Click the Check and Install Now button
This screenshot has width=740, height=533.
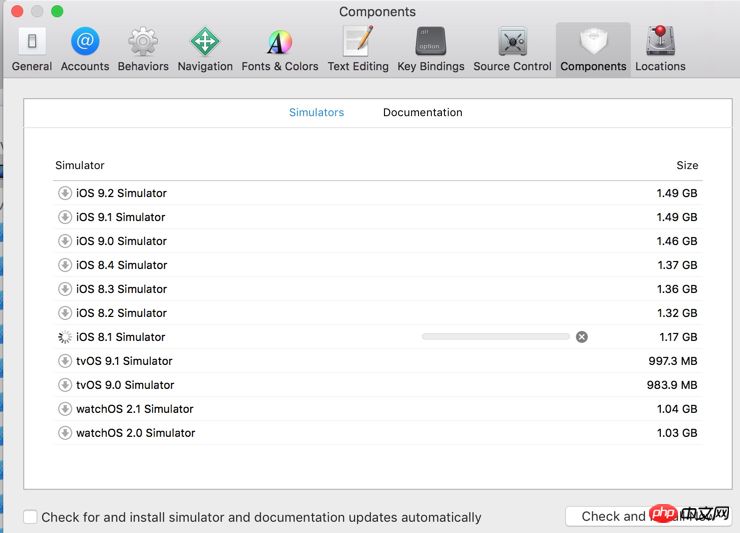click(648, 516)
